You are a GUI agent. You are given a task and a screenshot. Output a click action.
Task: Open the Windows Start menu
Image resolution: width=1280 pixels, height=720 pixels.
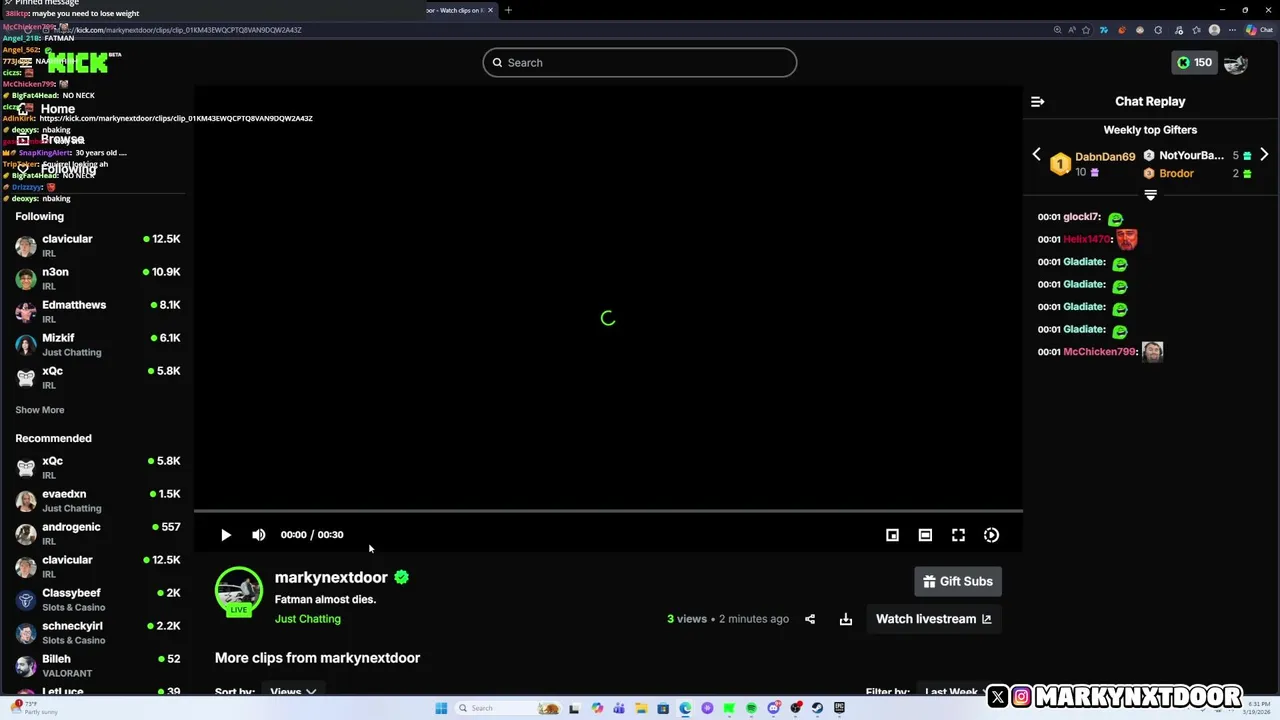[441, 708]
